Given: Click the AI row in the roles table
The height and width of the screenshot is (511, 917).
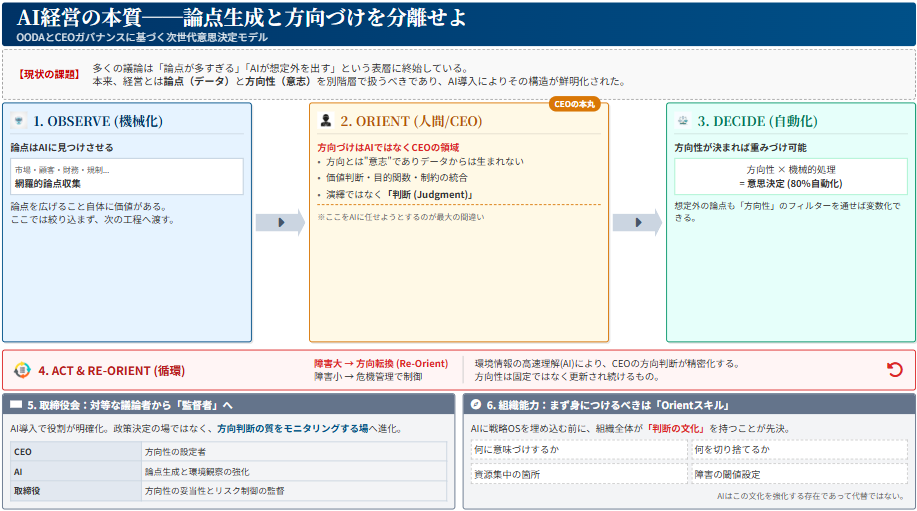Looking at the screenshot, I should pyautogui.click(x=229, y=471).
